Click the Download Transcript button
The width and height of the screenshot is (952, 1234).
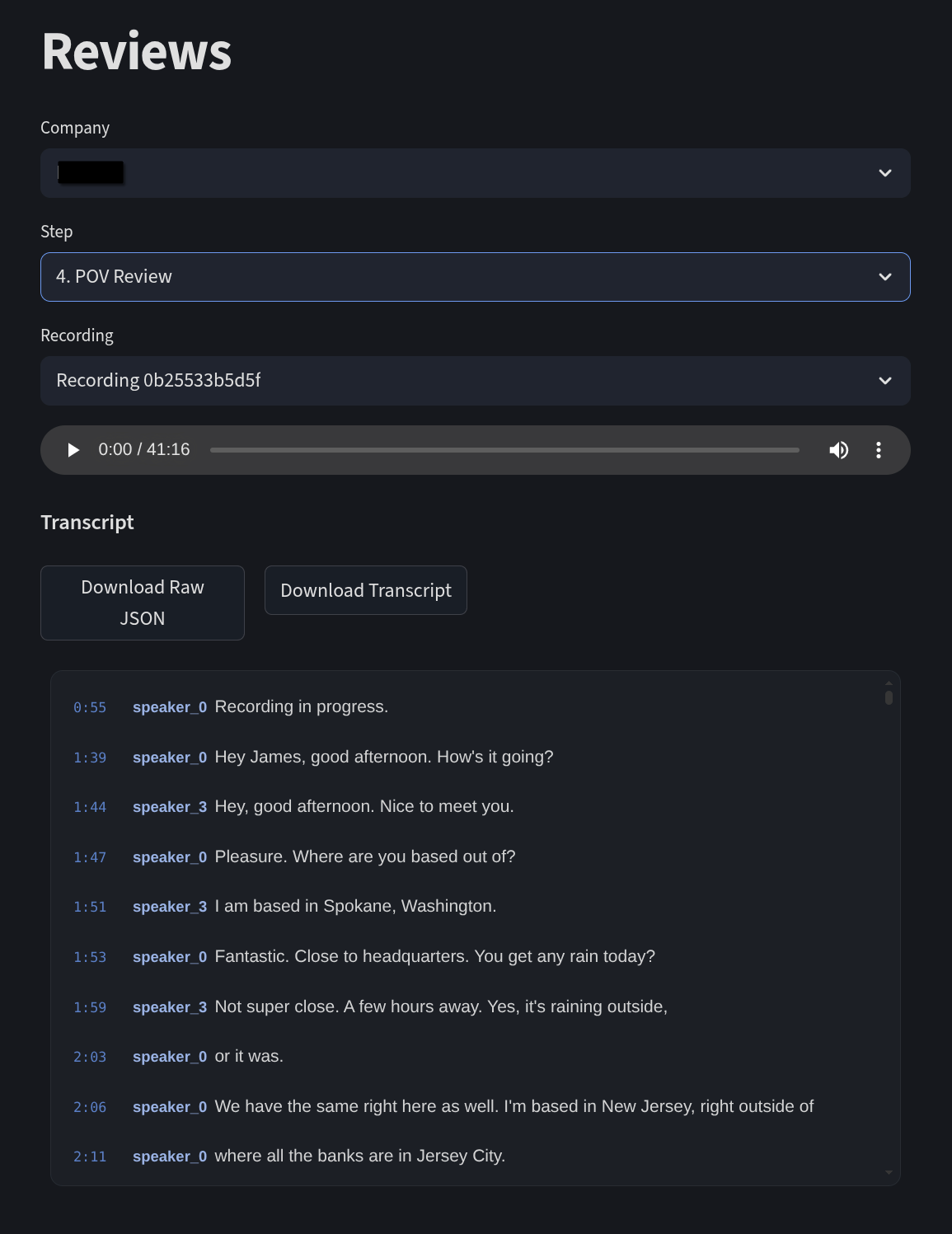tap(365, 590)
